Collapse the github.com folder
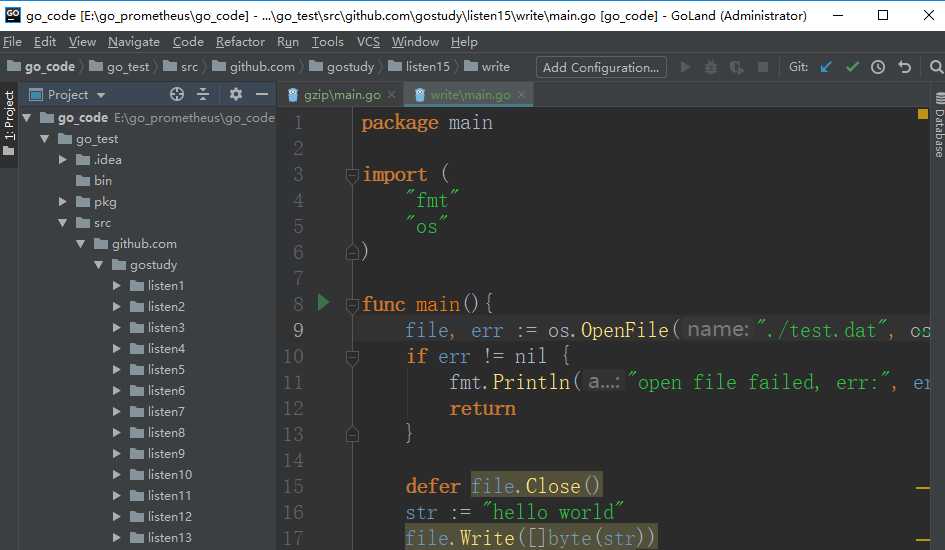Screen dimensions: 945x550 [81, 244]
